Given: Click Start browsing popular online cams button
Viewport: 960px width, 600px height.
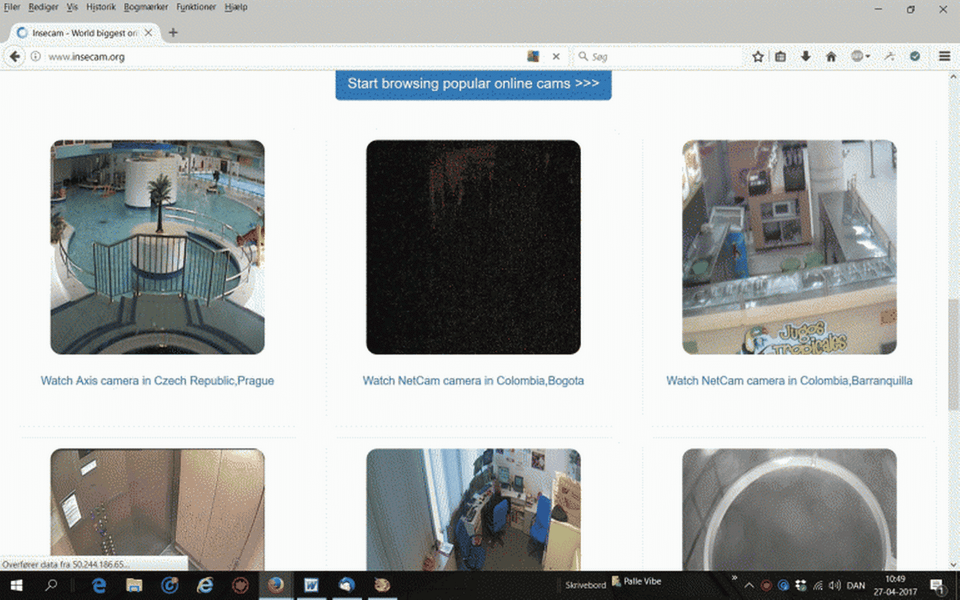Looking at the screenshot, I should click(x=473, y=84).
